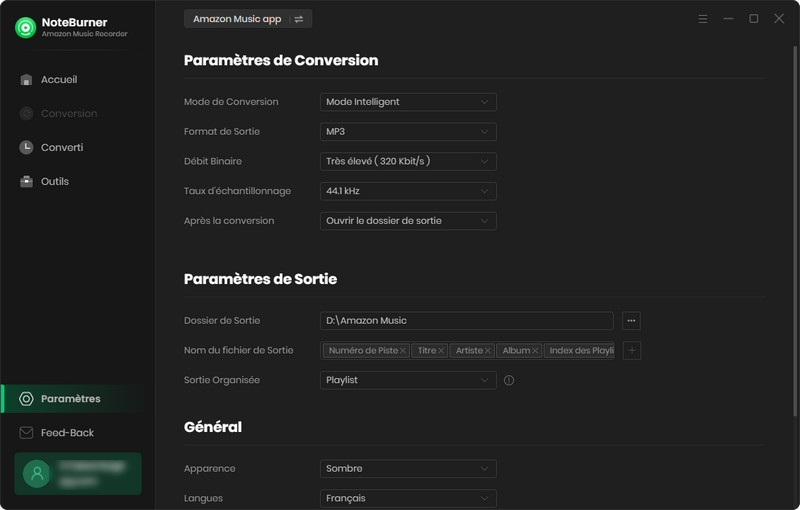Image resolution: width=800 pixels, height=510 pixels.
Task: Click the Débit Binaire label
Action: pos(213,161)
